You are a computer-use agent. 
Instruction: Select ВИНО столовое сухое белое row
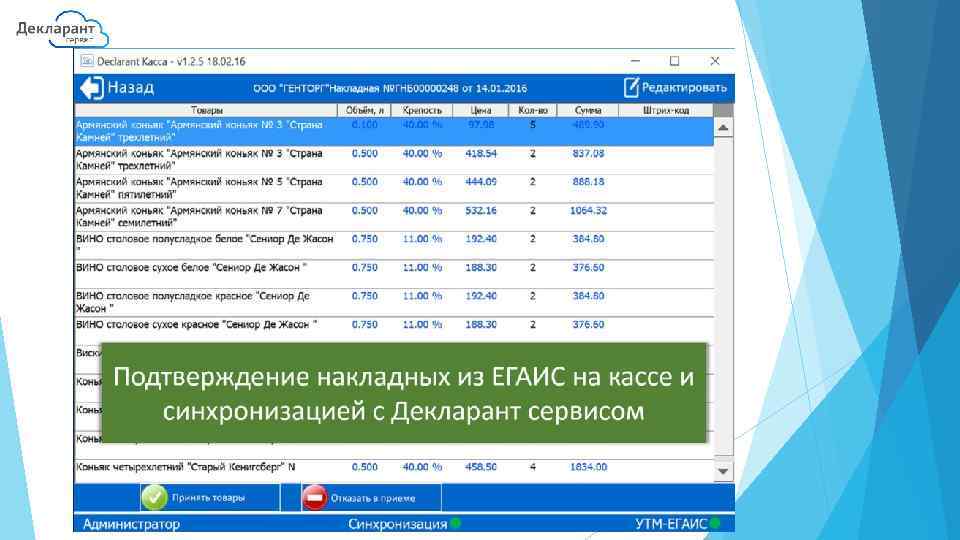coord(394,274)
